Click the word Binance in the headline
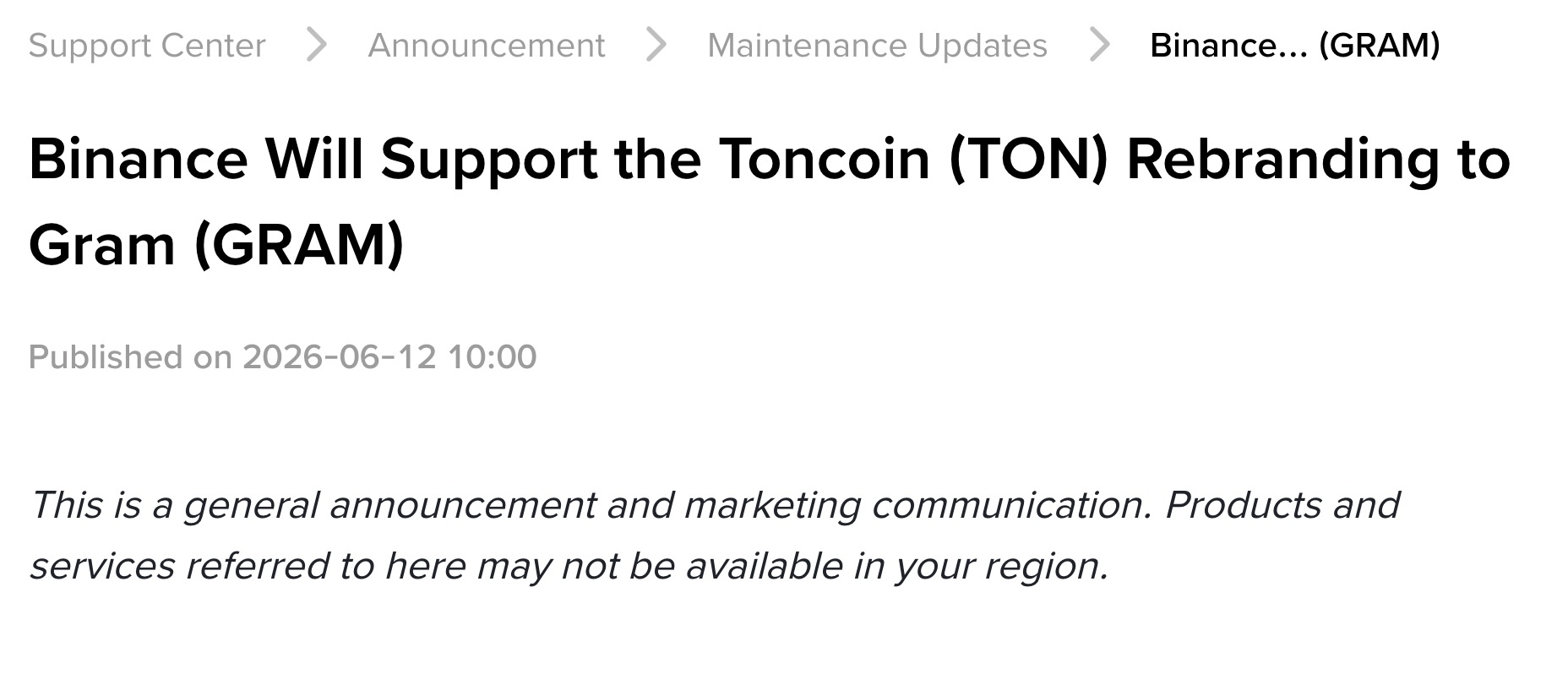1568x674 pixels. (139, 159)
